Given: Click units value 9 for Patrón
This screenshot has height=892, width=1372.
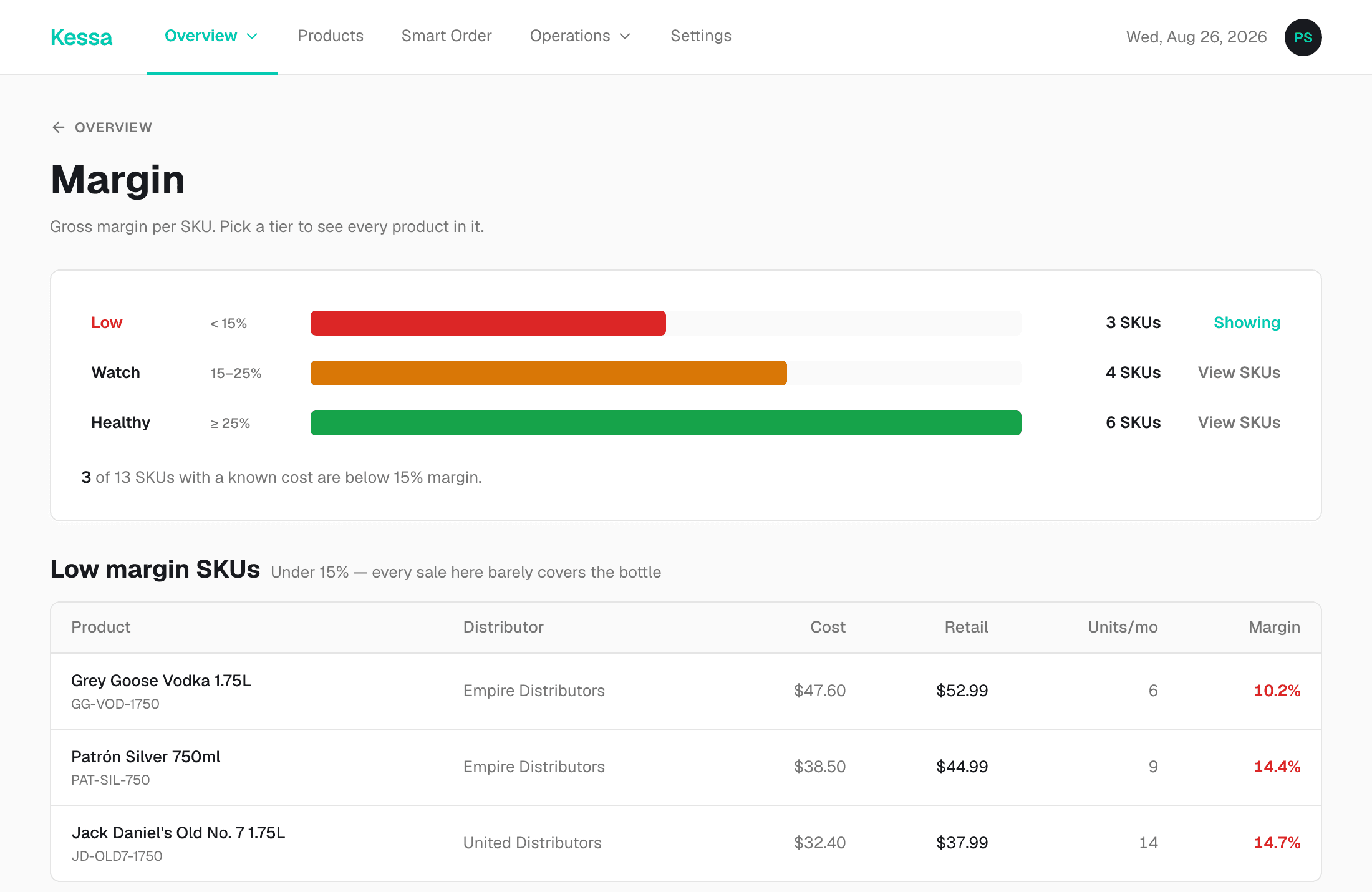Looking at the screenshot, I should [x=1153, y=767].
